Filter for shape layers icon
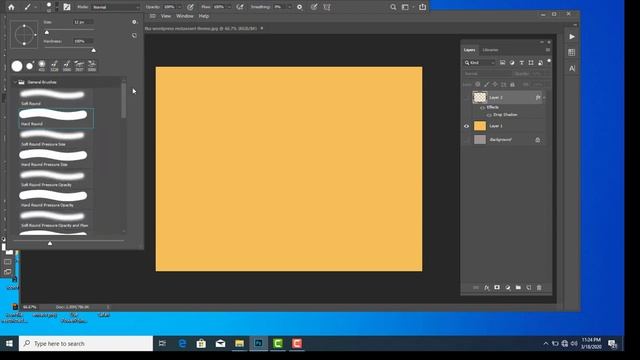The height and width of the screenshot is (360, 640). [x=531, y=63]
